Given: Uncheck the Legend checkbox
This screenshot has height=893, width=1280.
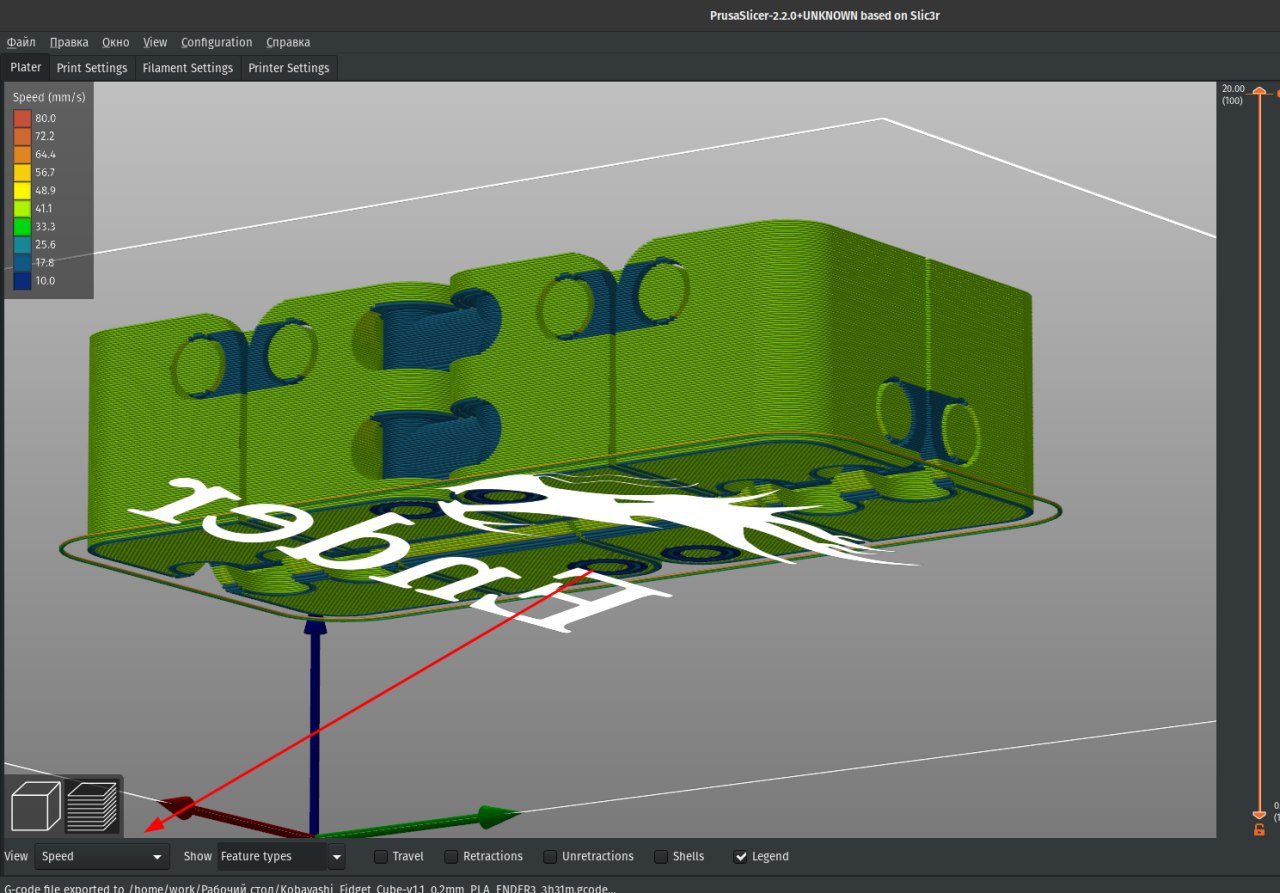Looking at the screenshot, I should [x=740, y=857].
